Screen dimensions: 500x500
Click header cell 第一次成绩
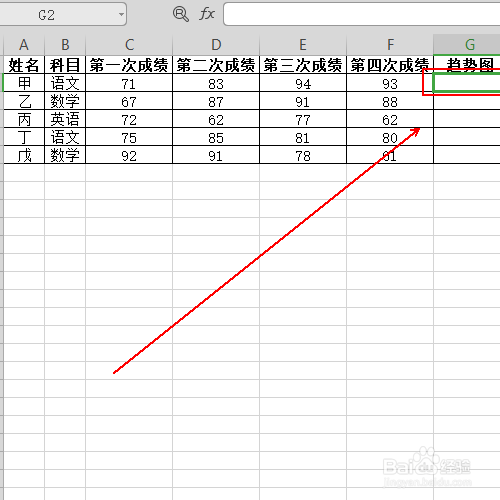coord(129,65)
